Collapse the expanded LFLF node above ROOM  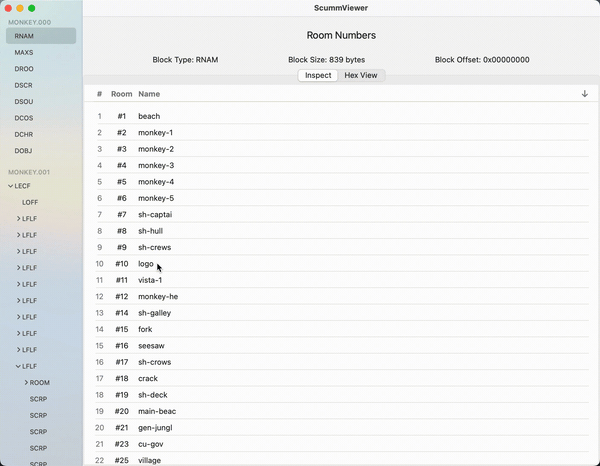18,366
